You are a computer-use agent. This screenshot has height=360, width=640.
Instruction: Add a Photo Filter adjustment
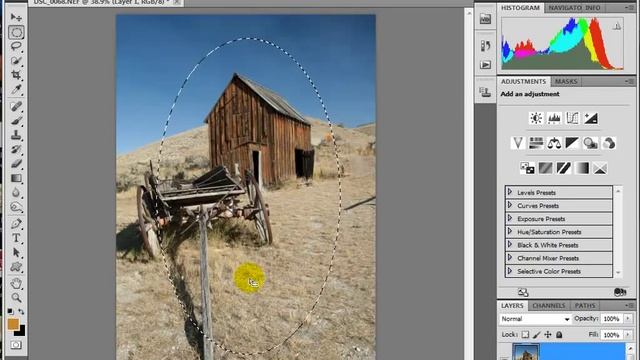pyautogui.click(x=591, y=143)
